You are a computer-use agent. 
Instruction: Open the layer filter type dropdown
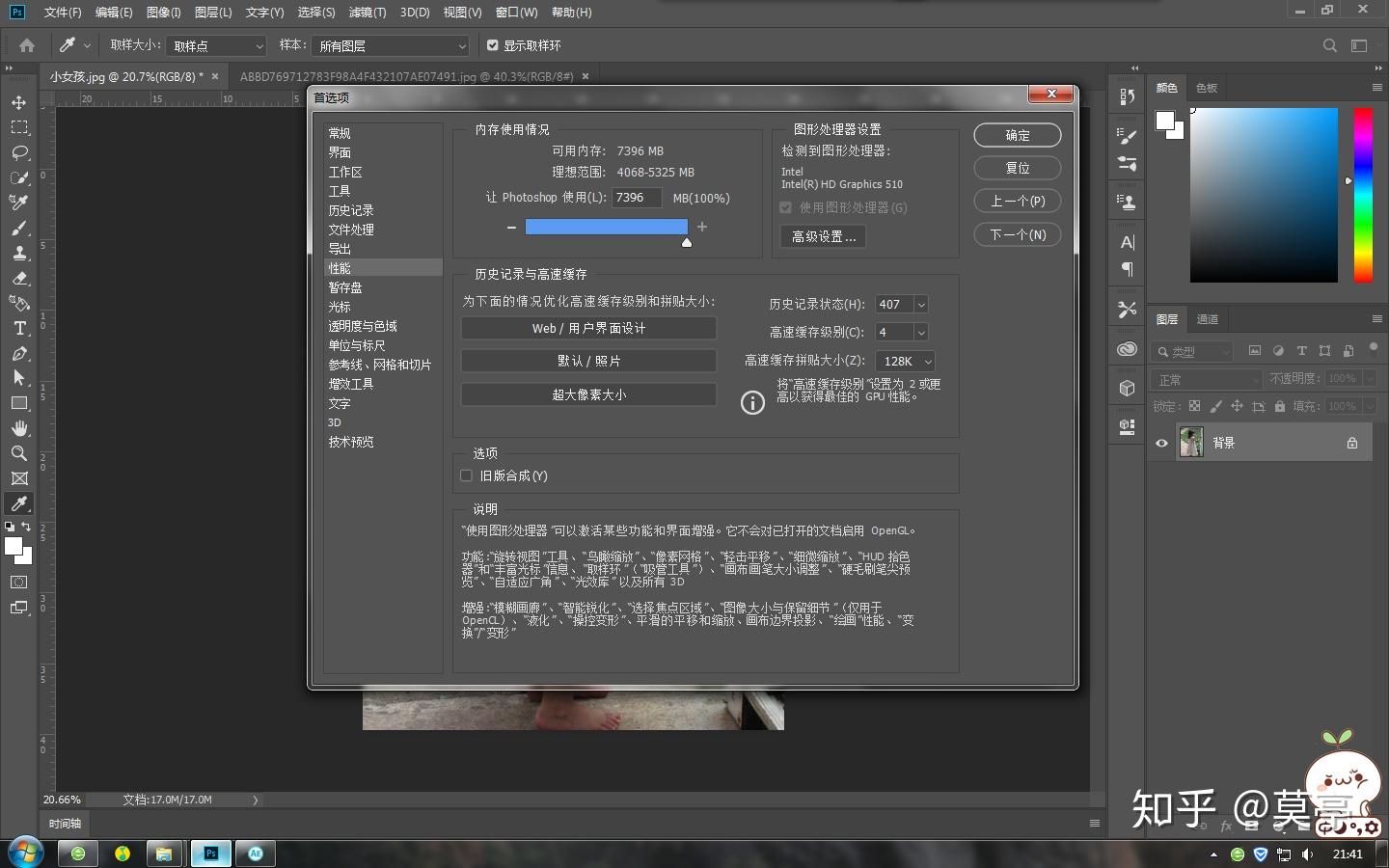[x=1192, y=351]
